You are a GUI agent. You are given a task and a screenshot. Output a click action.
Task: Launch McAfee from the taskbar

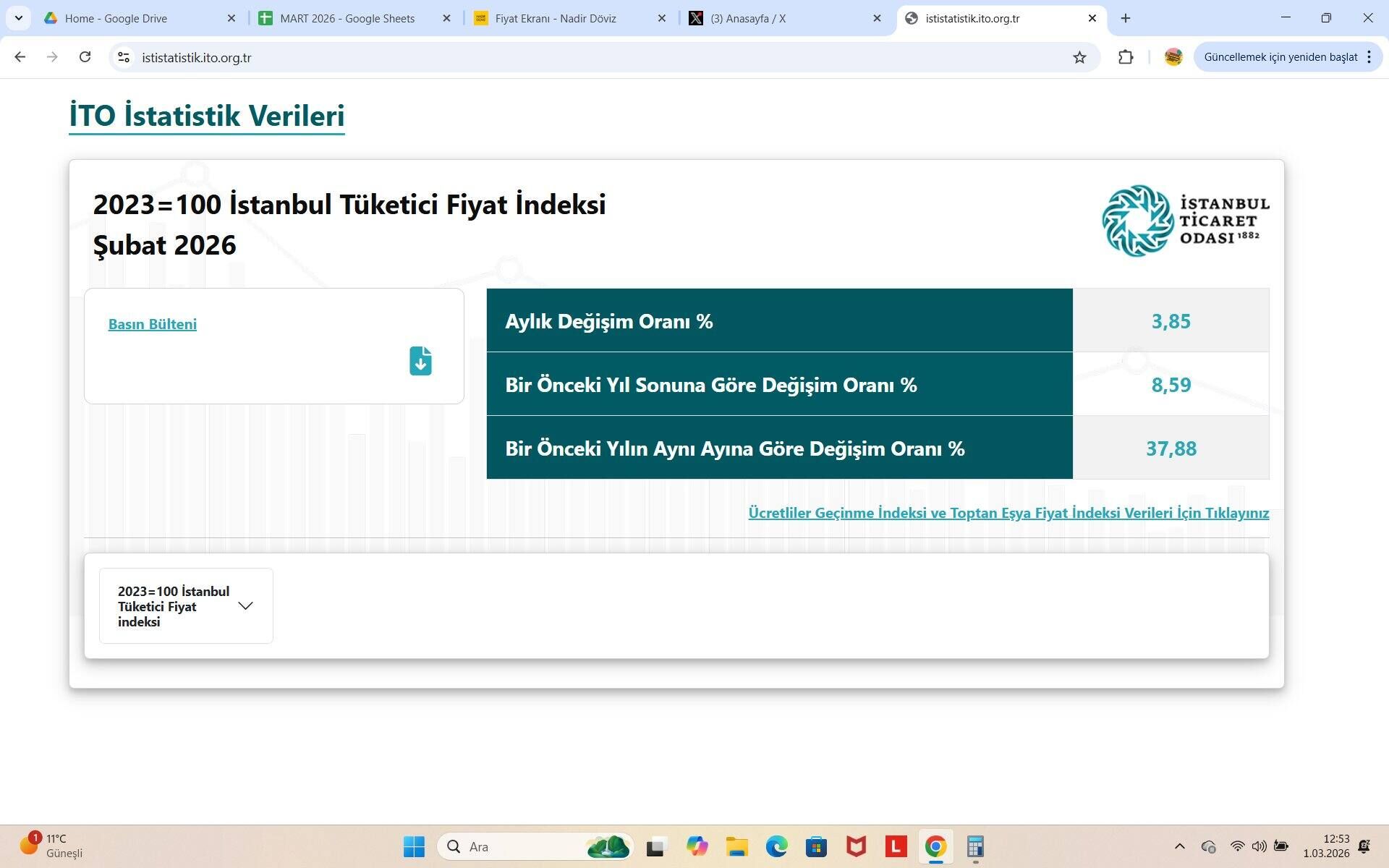coord(856,846)
